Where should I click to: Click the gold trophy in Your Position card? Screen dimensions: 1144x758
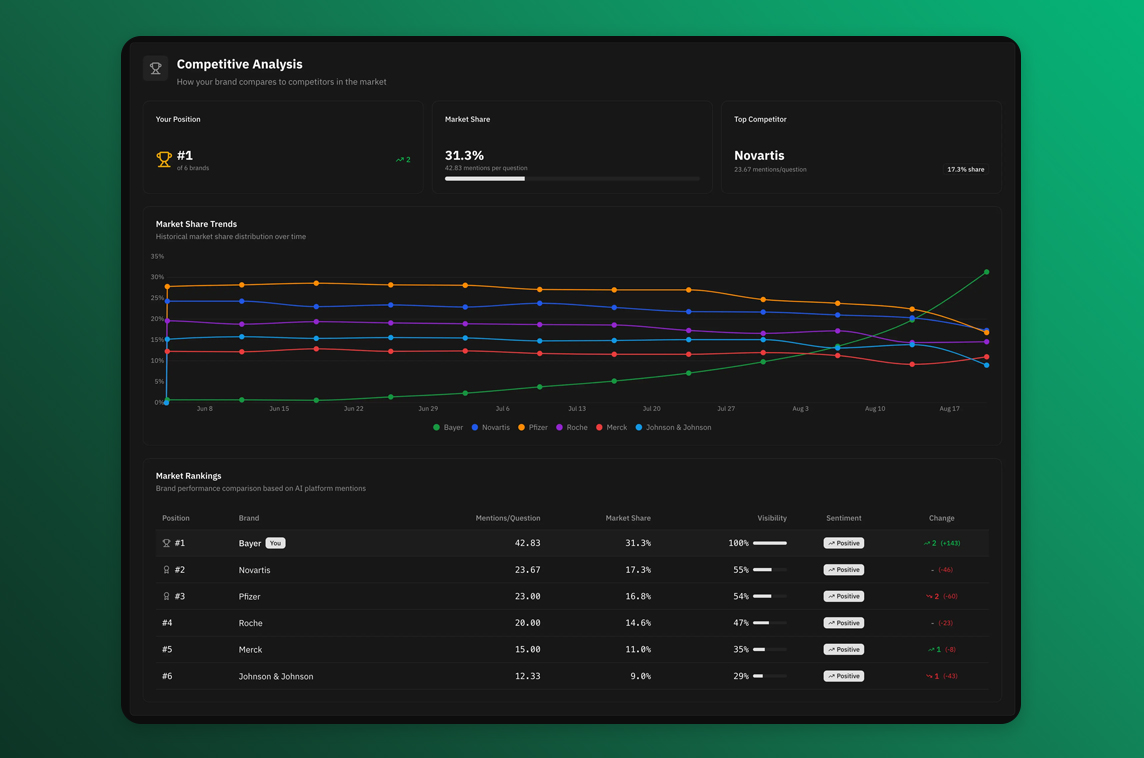(x=164, y=159)
